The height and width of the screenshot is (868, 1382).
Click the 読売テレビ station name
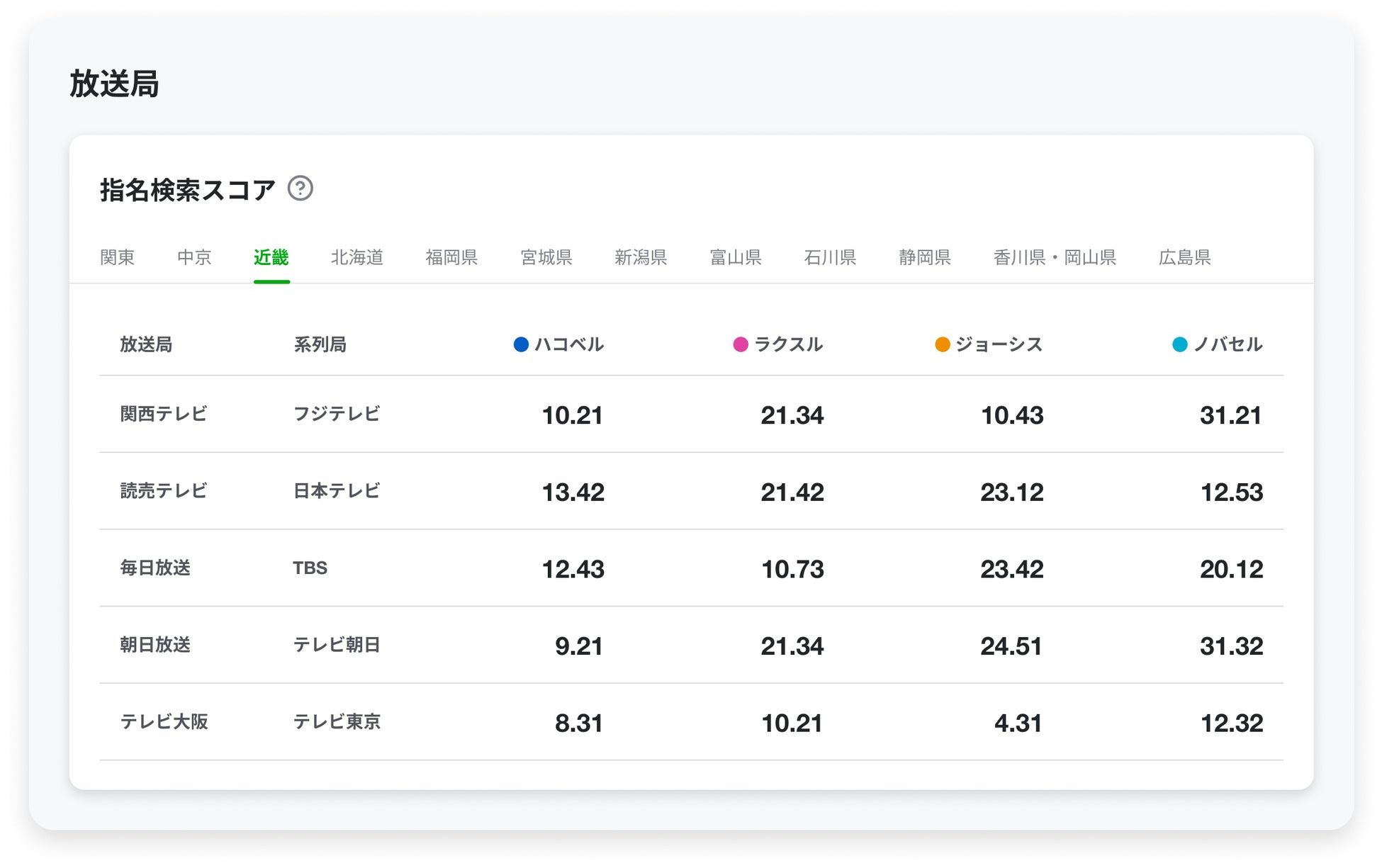tap(164, 491)
